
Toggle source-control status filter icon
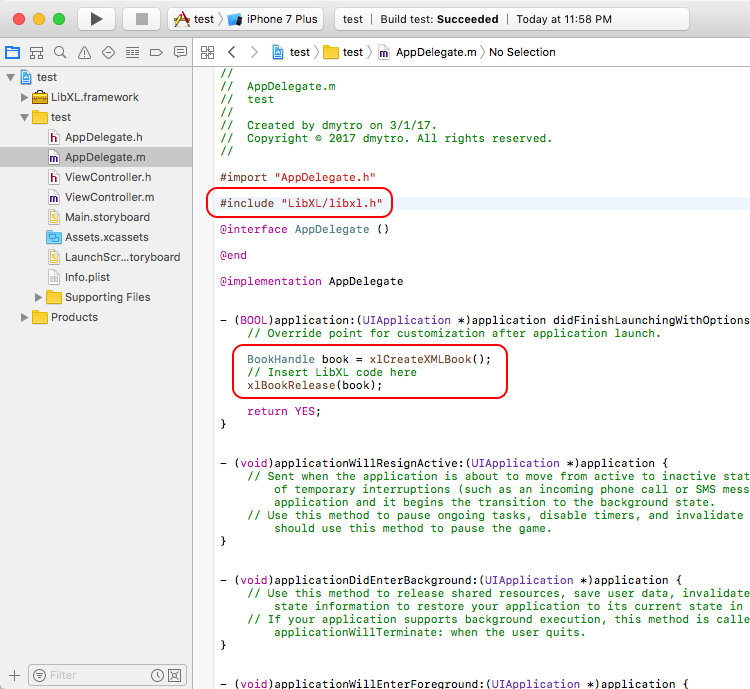tap(175, 675)
